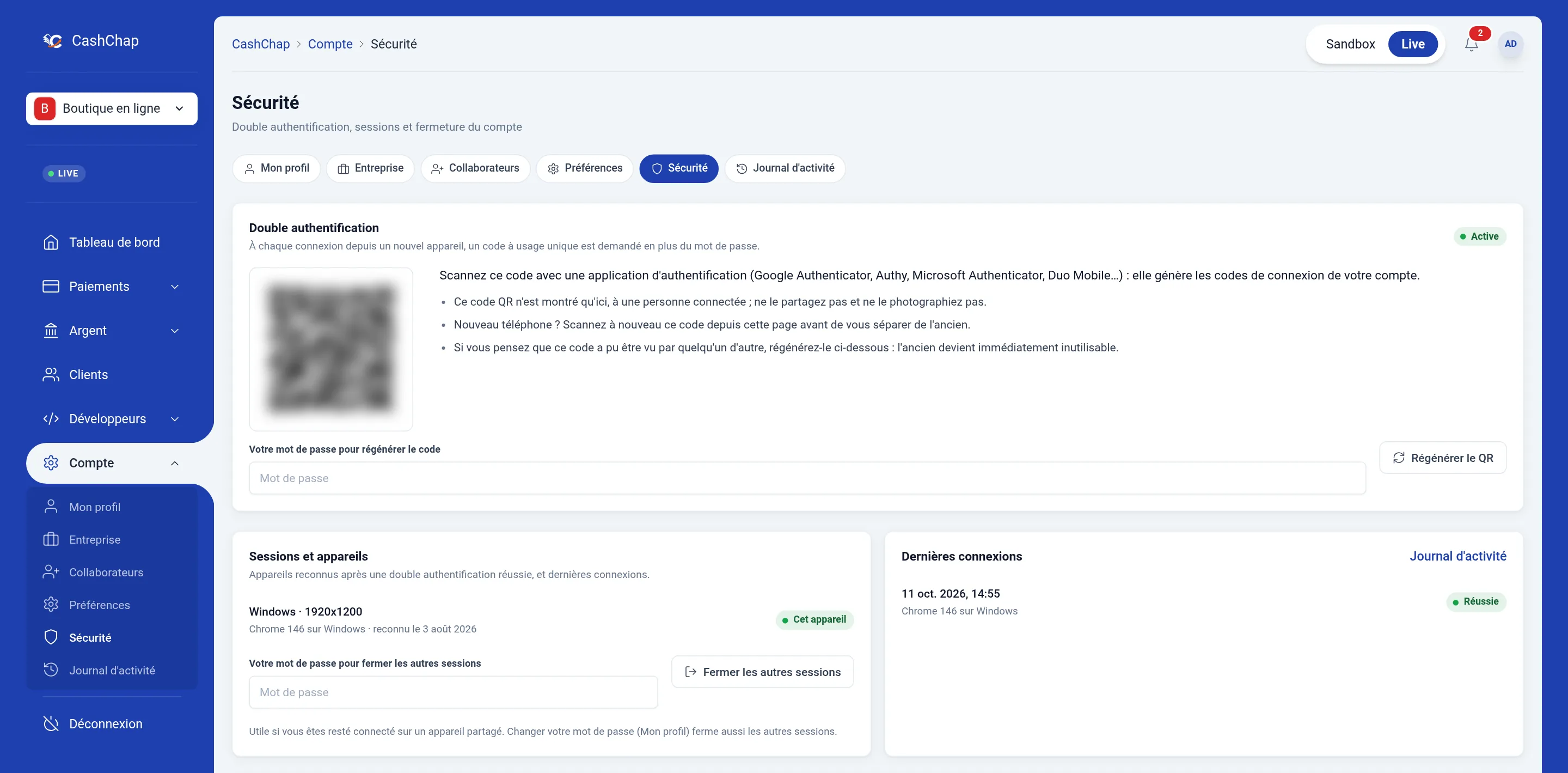
Task: Click Fermer les autres sessions button
Action: click(763, 672)
